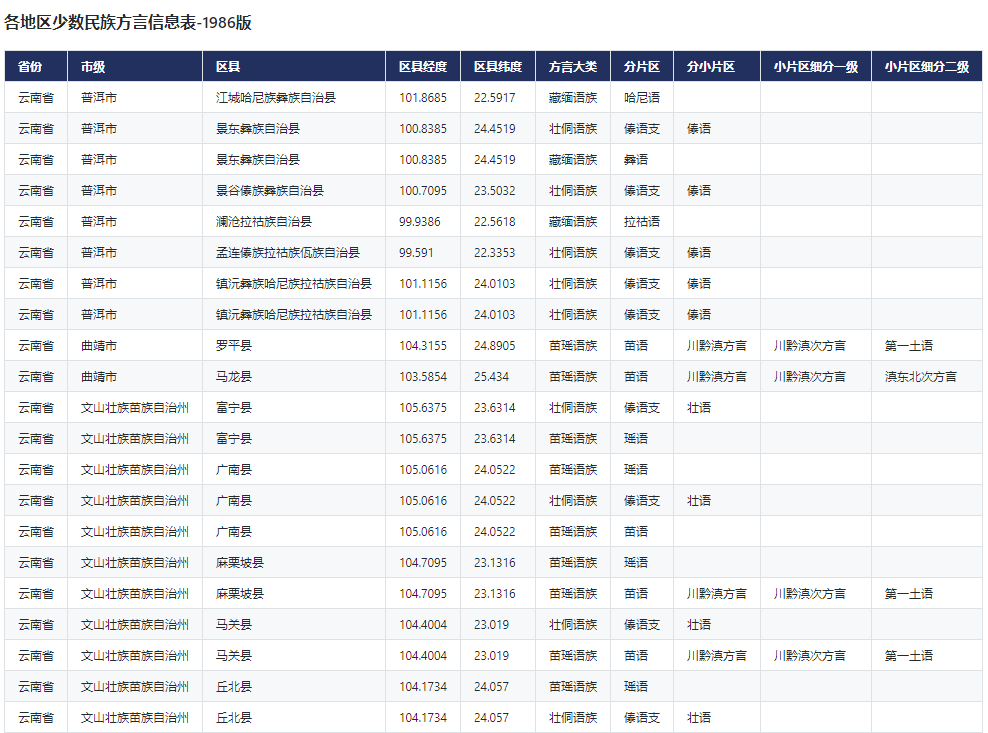Viewport: 988px width, 733px height.
Task: Click the 区县经度 column header
Action: (x=423, y=66)
